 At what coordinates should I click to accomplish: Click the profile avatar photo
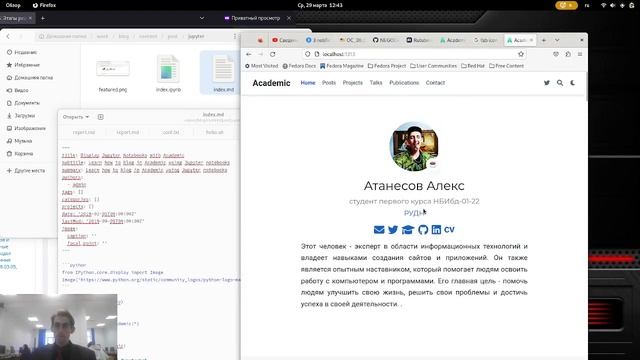tap(414, 146)
